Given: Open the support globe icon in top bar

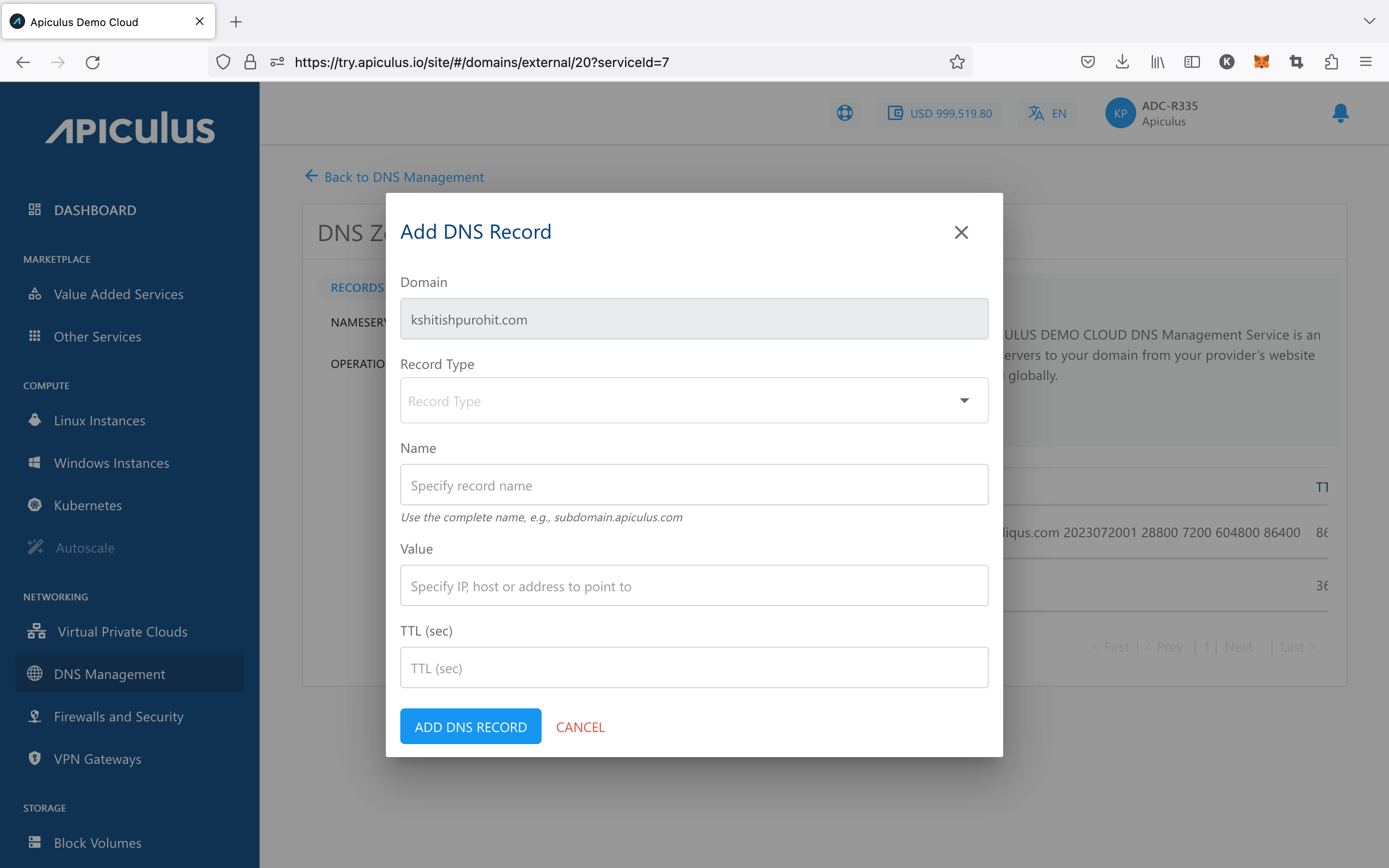Looking at the screenshot, I should 844,112.
